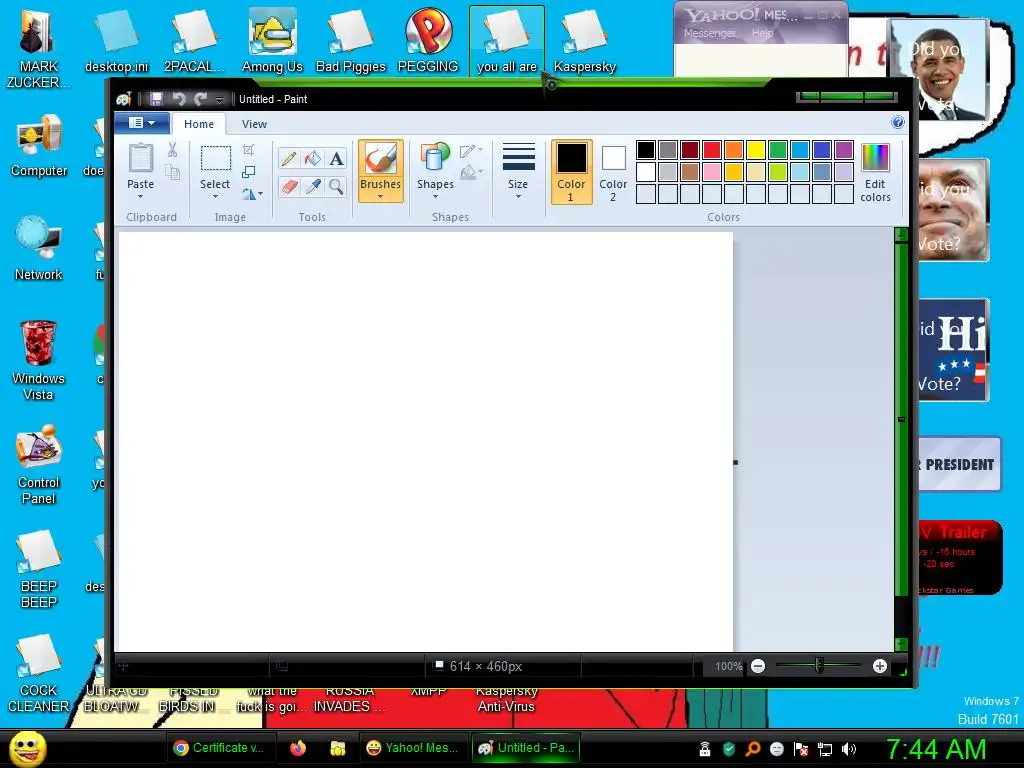
Task: Pick the green color swatch
Action: tap(778, 150)
